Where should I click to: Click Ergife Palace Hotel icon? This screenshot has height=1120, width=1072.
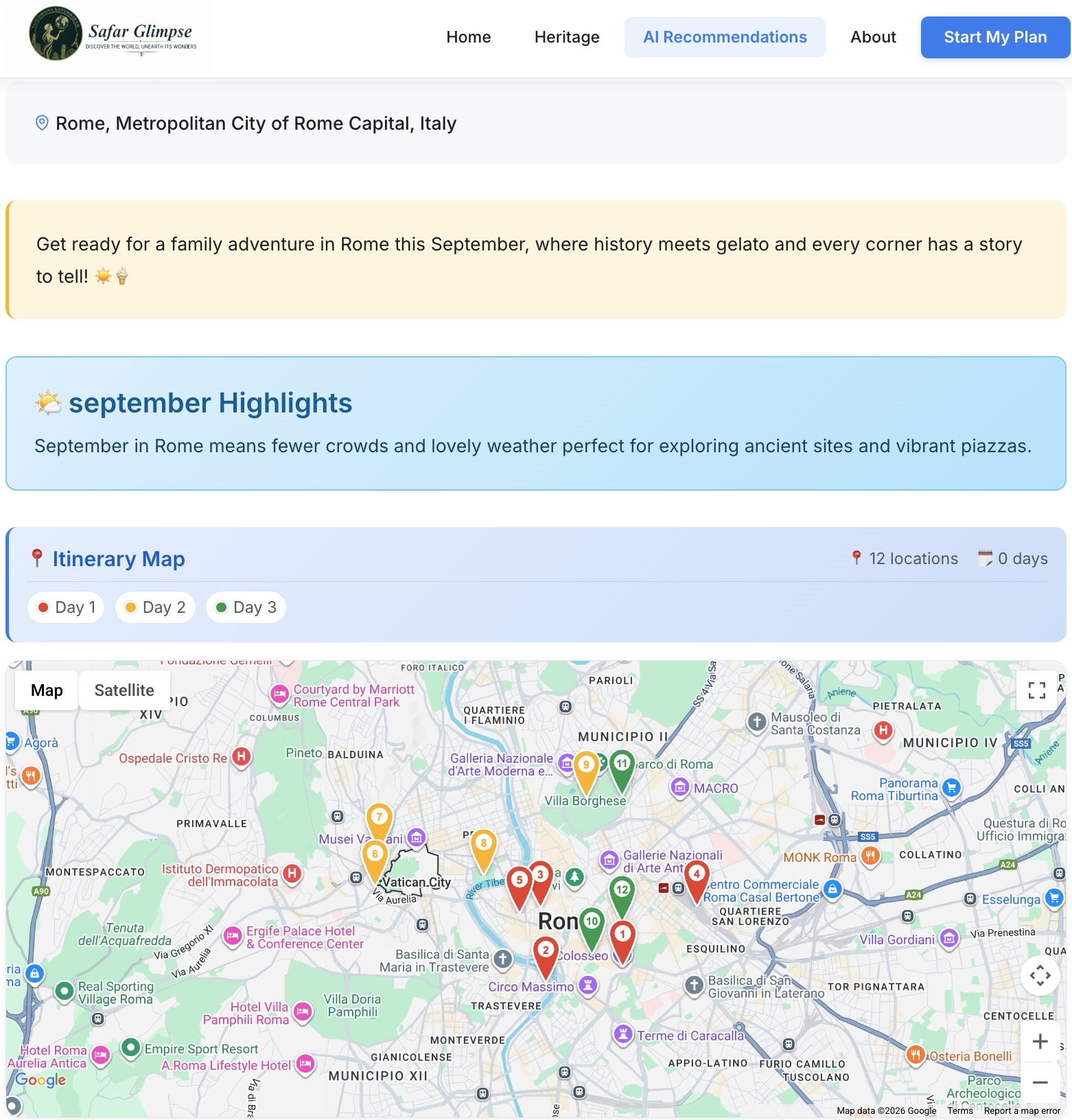pos(233,936)
